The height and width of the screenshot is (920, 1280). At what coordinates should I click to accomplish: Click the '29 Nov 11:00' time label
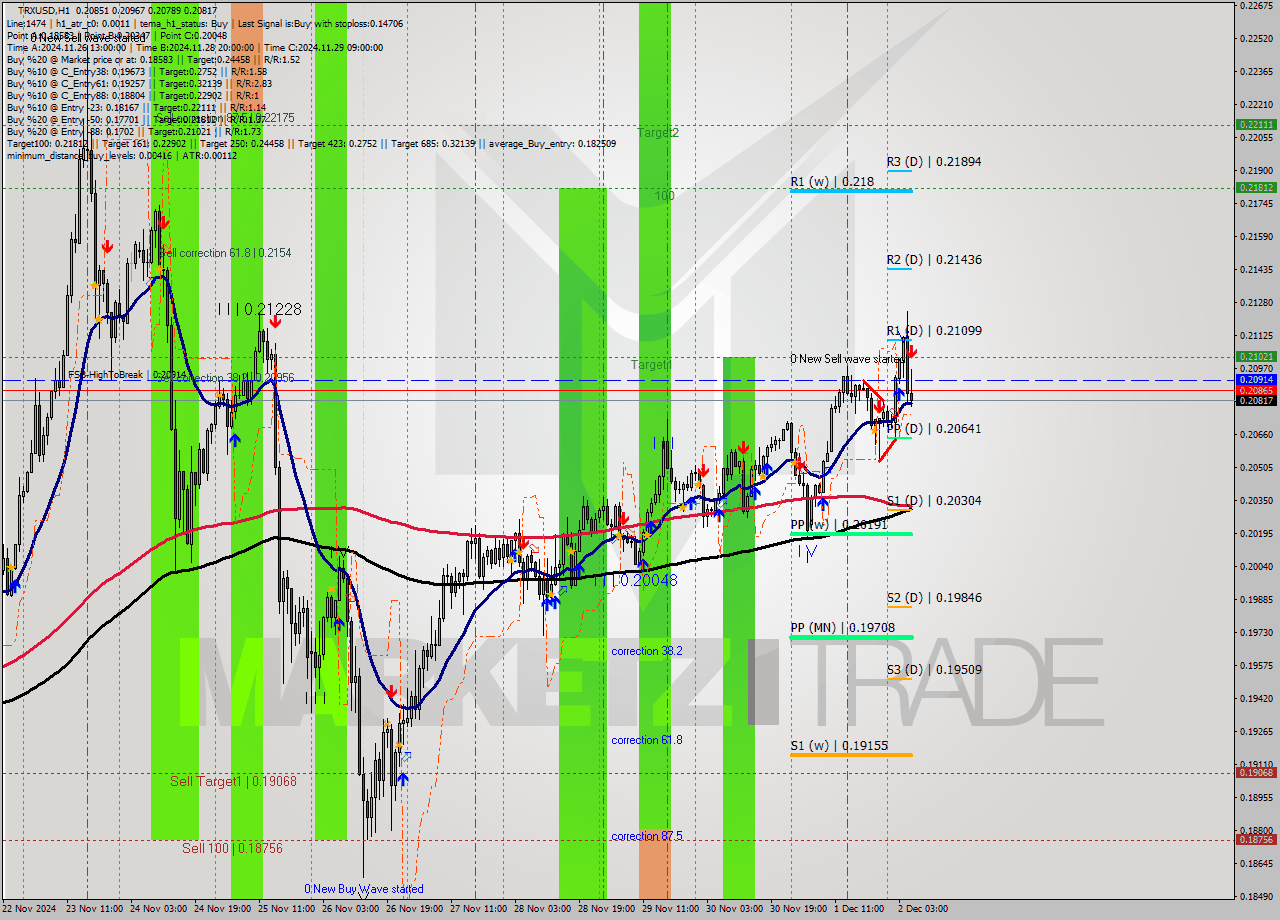click(671, 909)
